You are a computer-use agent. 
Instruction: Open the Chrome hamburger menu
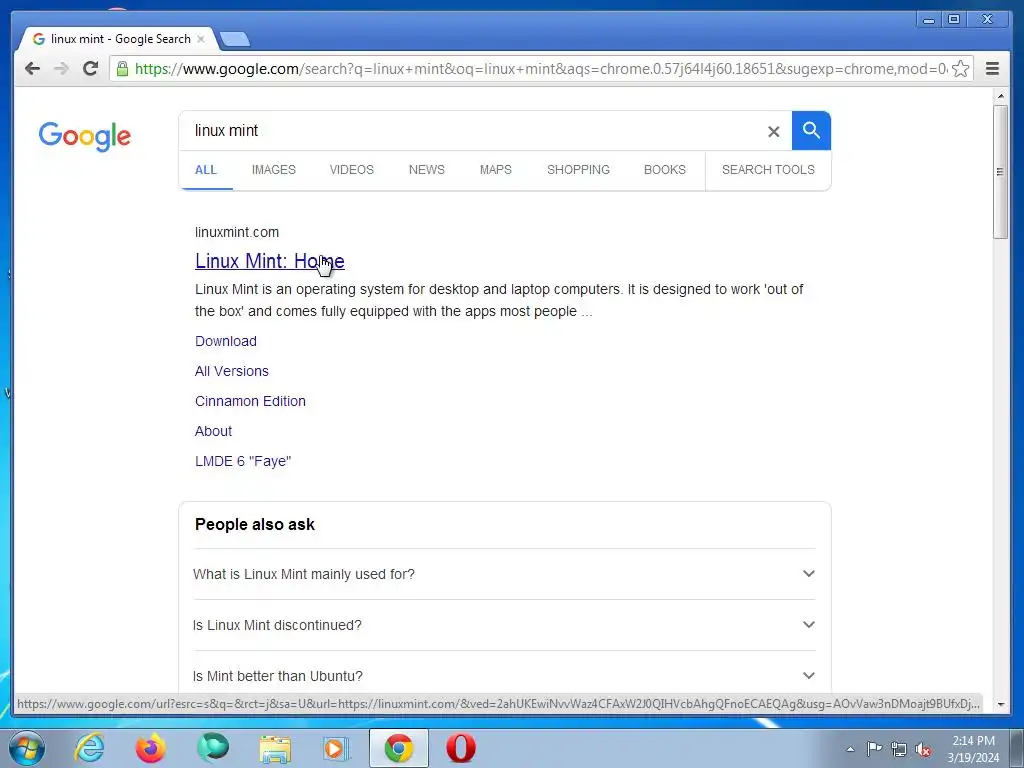pyautogui.click(x=992, y=69)
